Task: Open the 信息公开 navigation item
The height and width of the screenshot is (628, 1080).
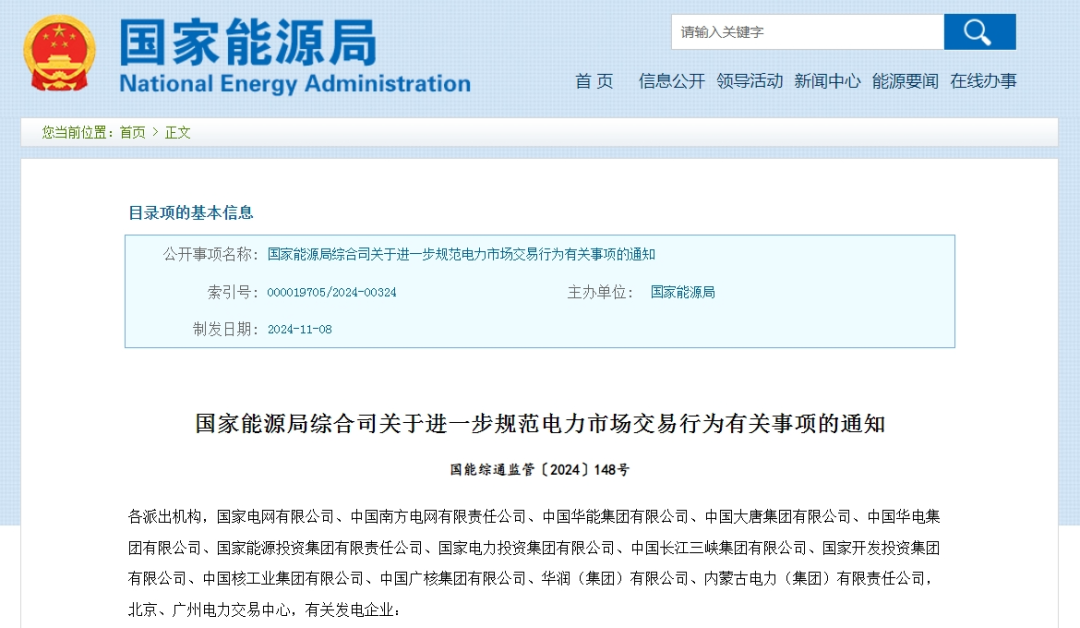Action: click(x=671, y=81)
